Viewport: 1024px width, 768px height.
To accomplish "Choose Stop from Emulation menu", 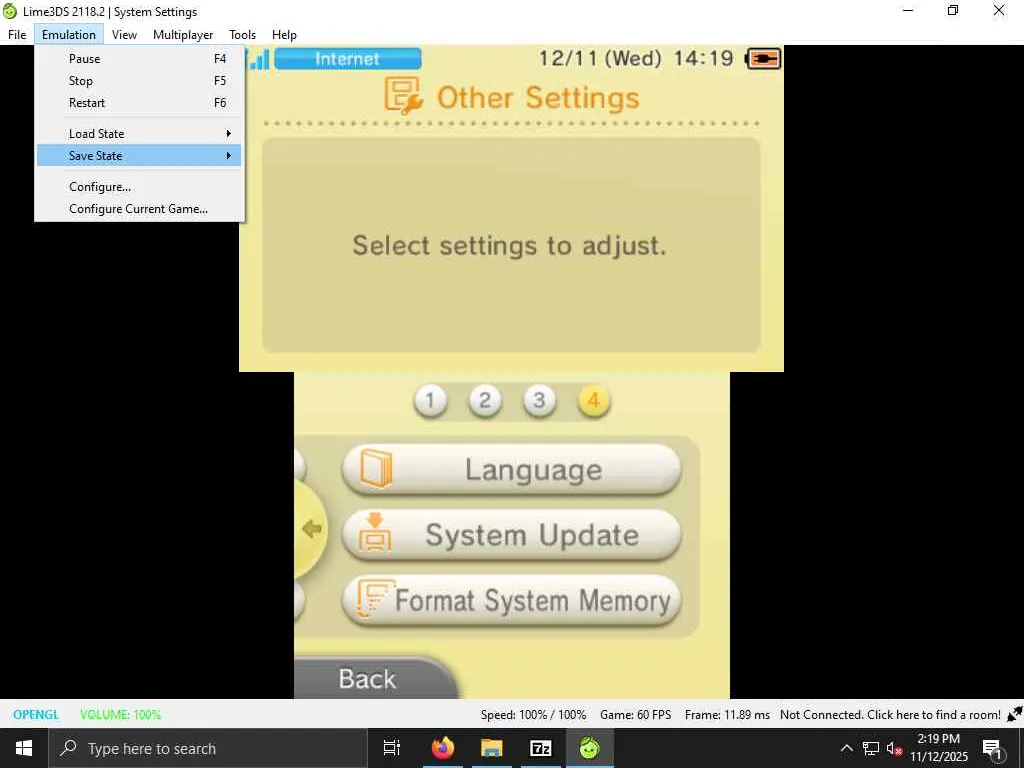I will 139,81.
